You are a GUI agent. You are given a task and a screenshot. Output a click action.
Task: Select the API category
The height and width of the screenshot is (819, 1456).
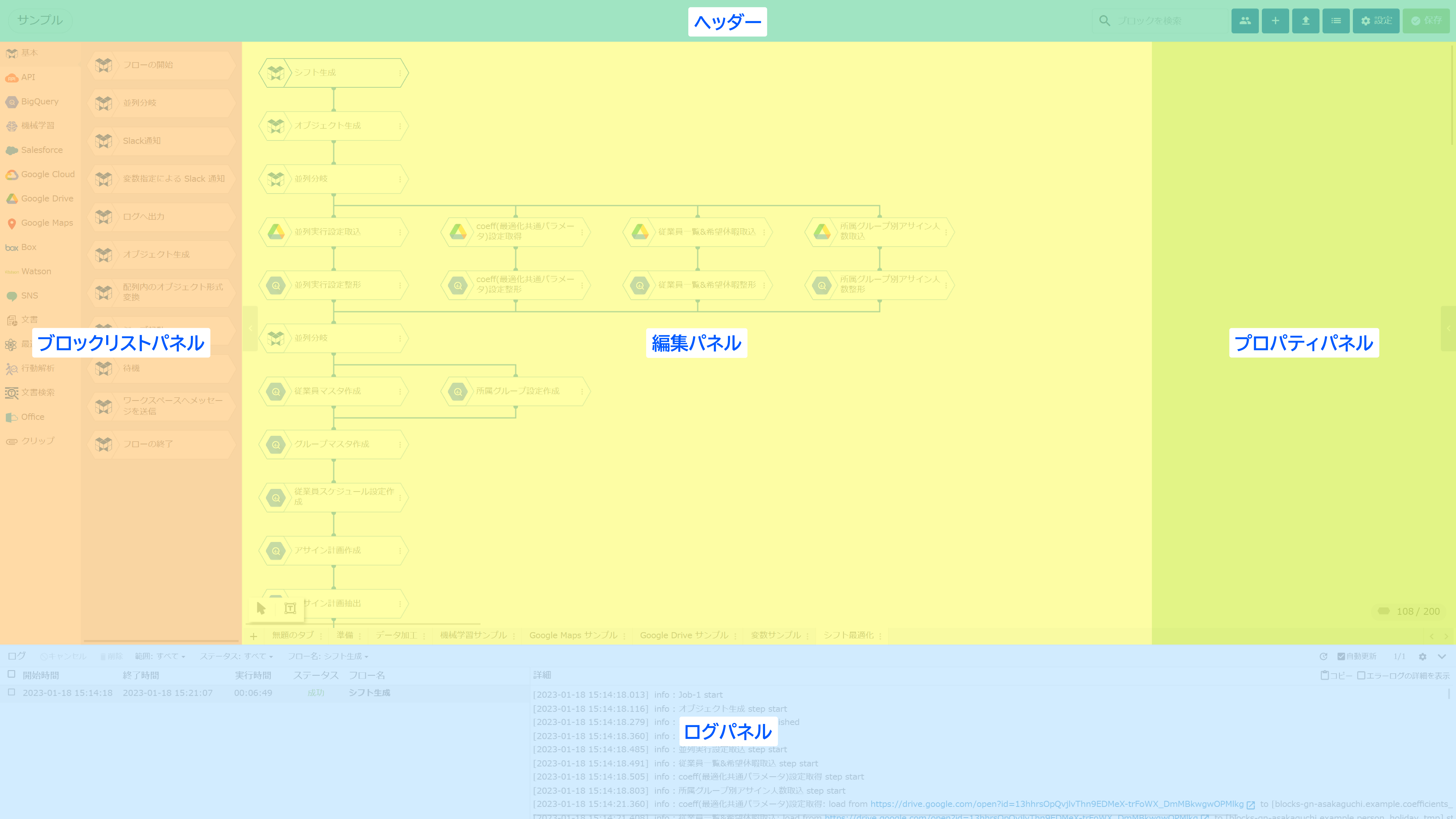click(x=40, y=77)
